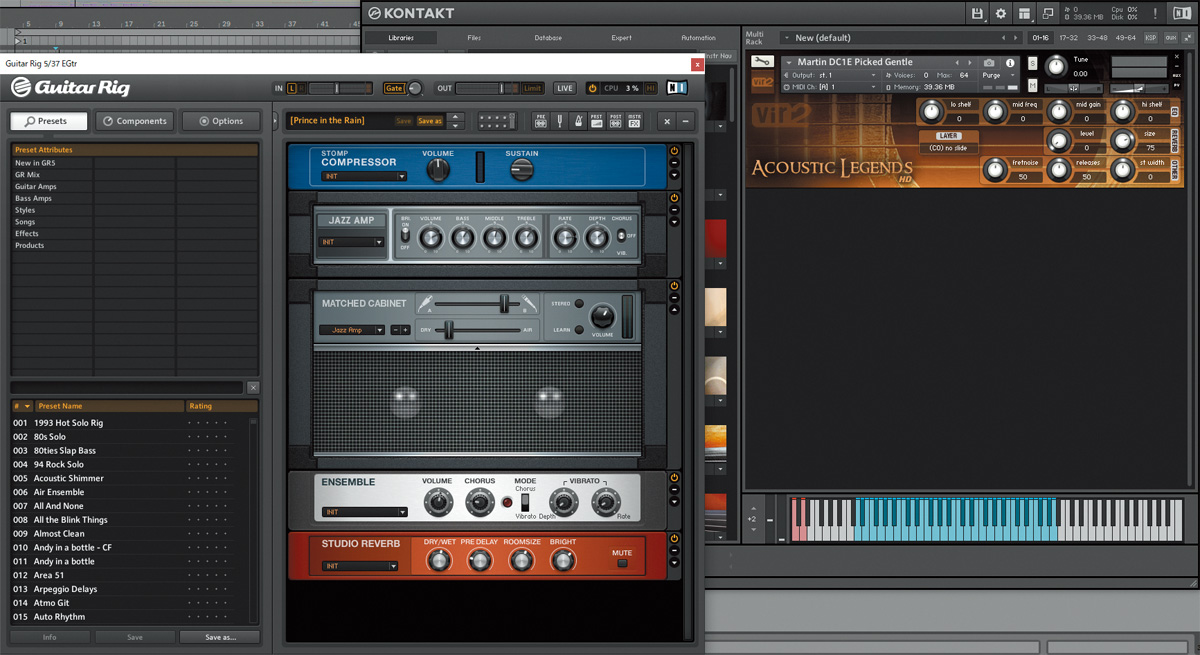Click the LAYER button in Acoustic Legends
This screenshot has height=655, width=1200.
(x=948, y=135)
